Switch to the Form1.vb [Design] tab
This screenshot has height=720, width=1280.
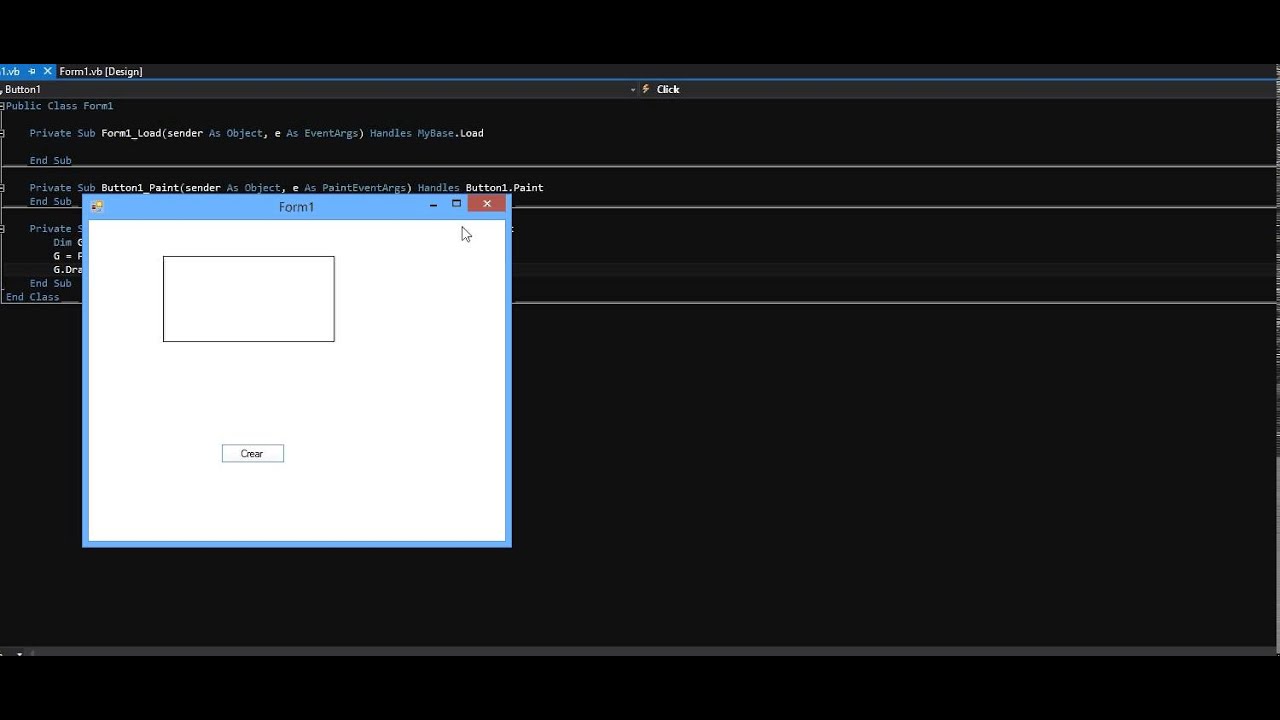(x=101, y=72)
